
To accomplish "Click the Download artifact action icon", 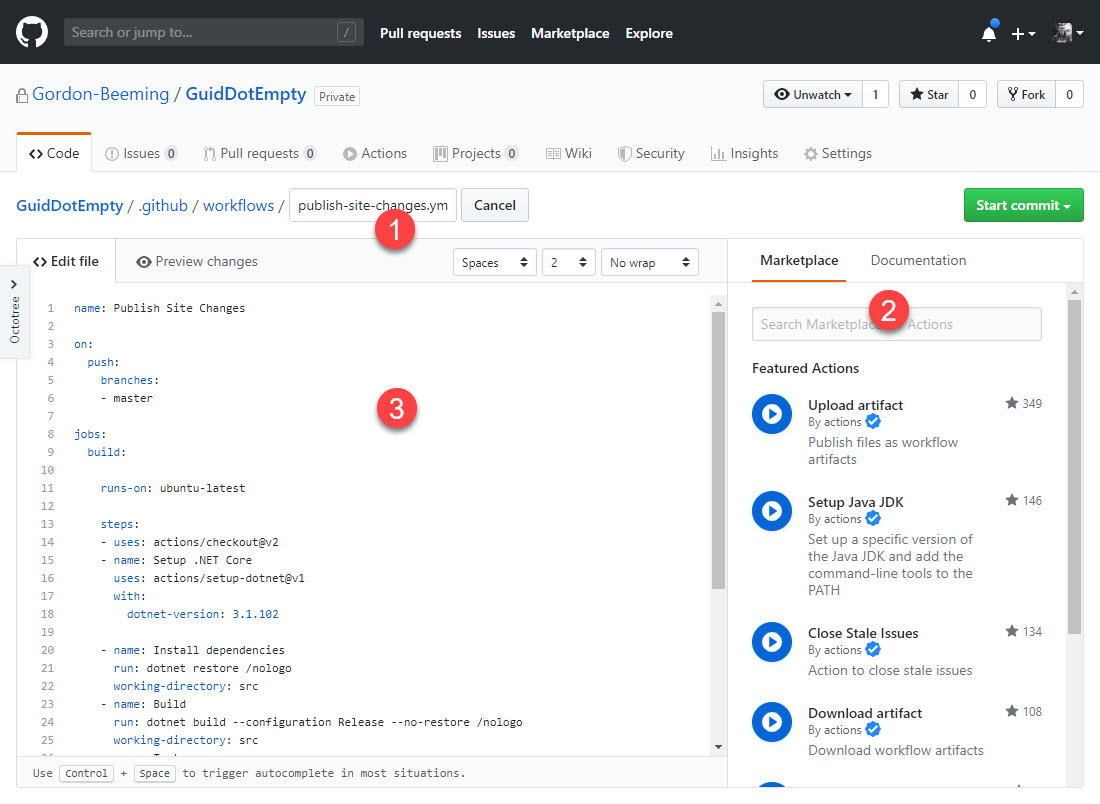I will tap(772, 722).
